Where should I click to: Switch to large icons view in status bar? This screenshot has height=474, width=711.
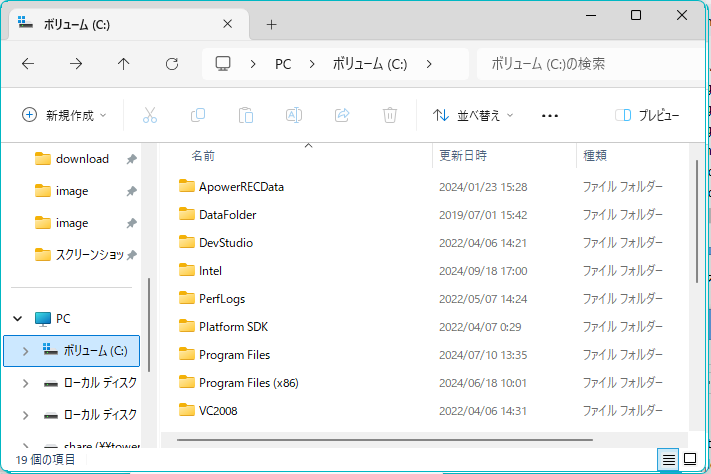[x=690, y=459]
